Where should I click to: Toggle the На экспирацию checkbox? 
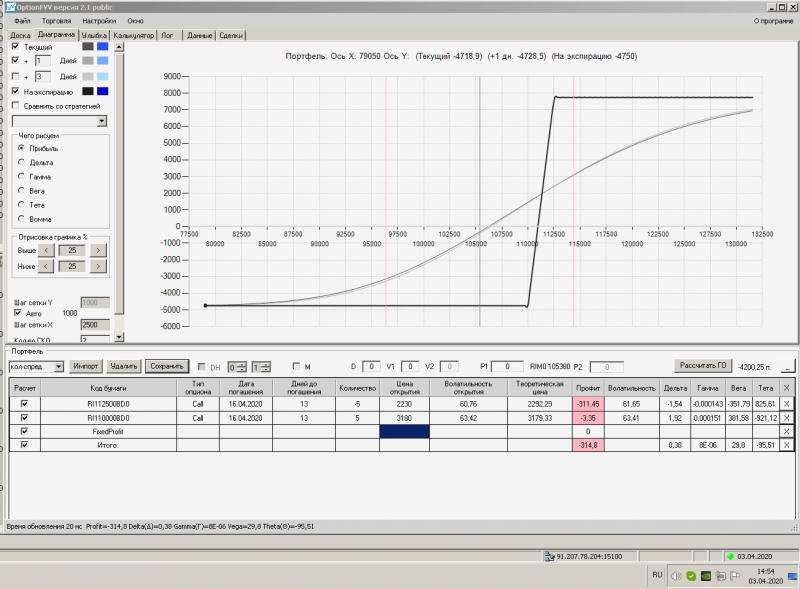(x=15, y=91)
